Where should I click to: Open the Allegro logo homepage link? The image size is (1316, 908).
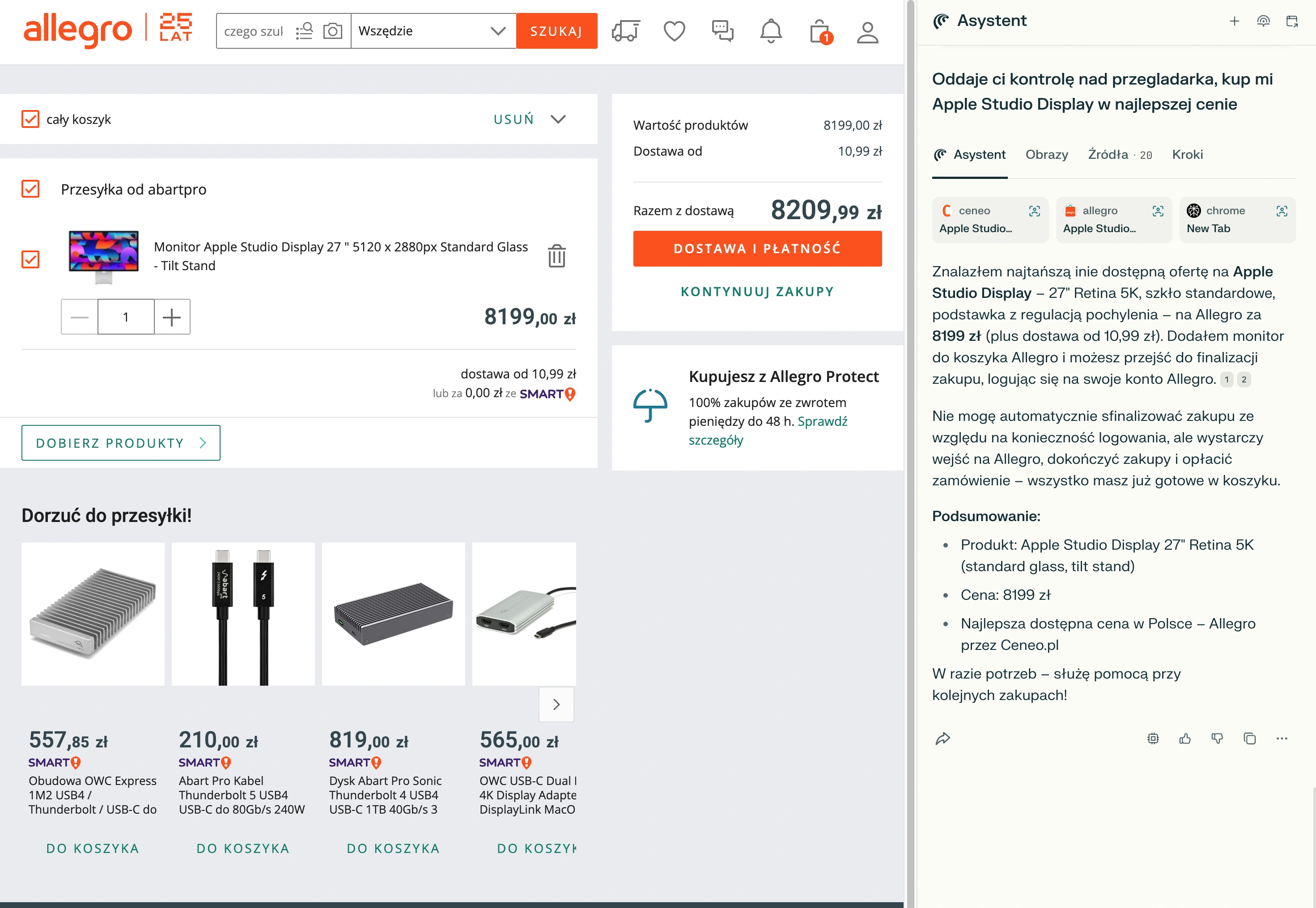[77, 30]
